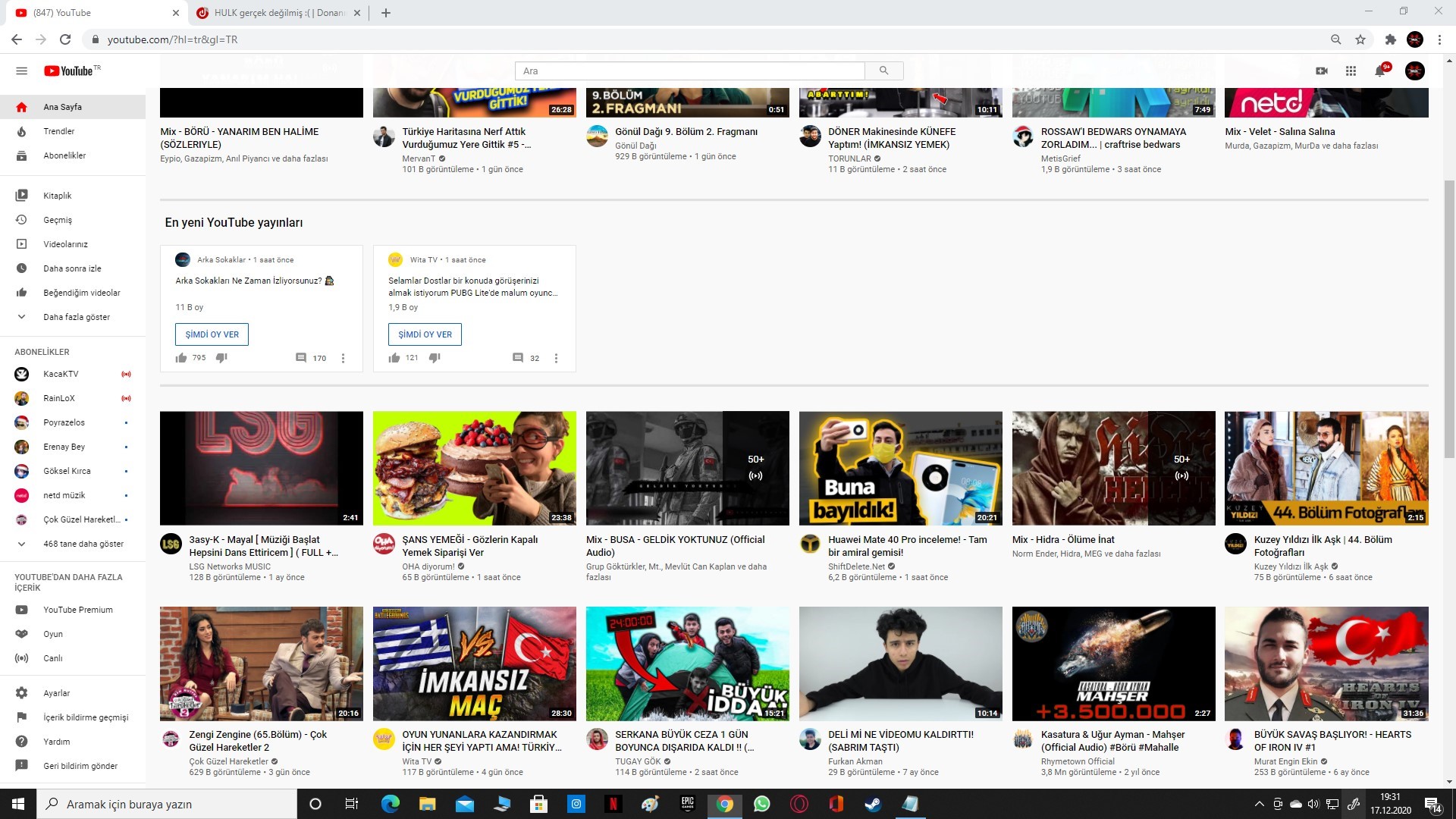Click the search magnifier icon
The width and height of the screenshot is (1456, 819).
click(x=883, y=70)
